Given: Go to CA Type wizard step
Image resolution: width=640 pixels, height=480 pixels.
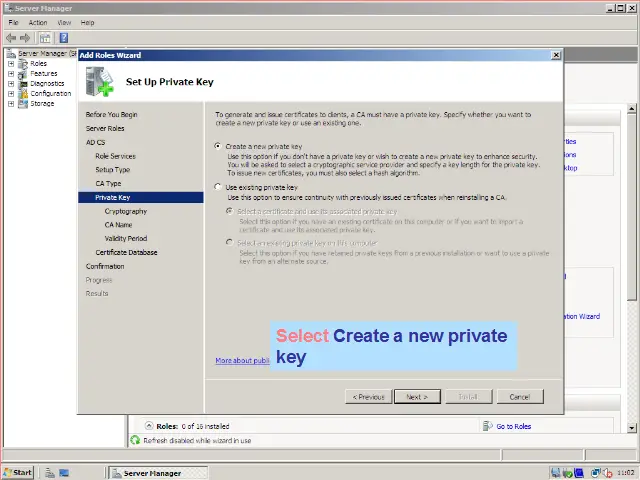Looking at the screenshot, I should 108,184.
